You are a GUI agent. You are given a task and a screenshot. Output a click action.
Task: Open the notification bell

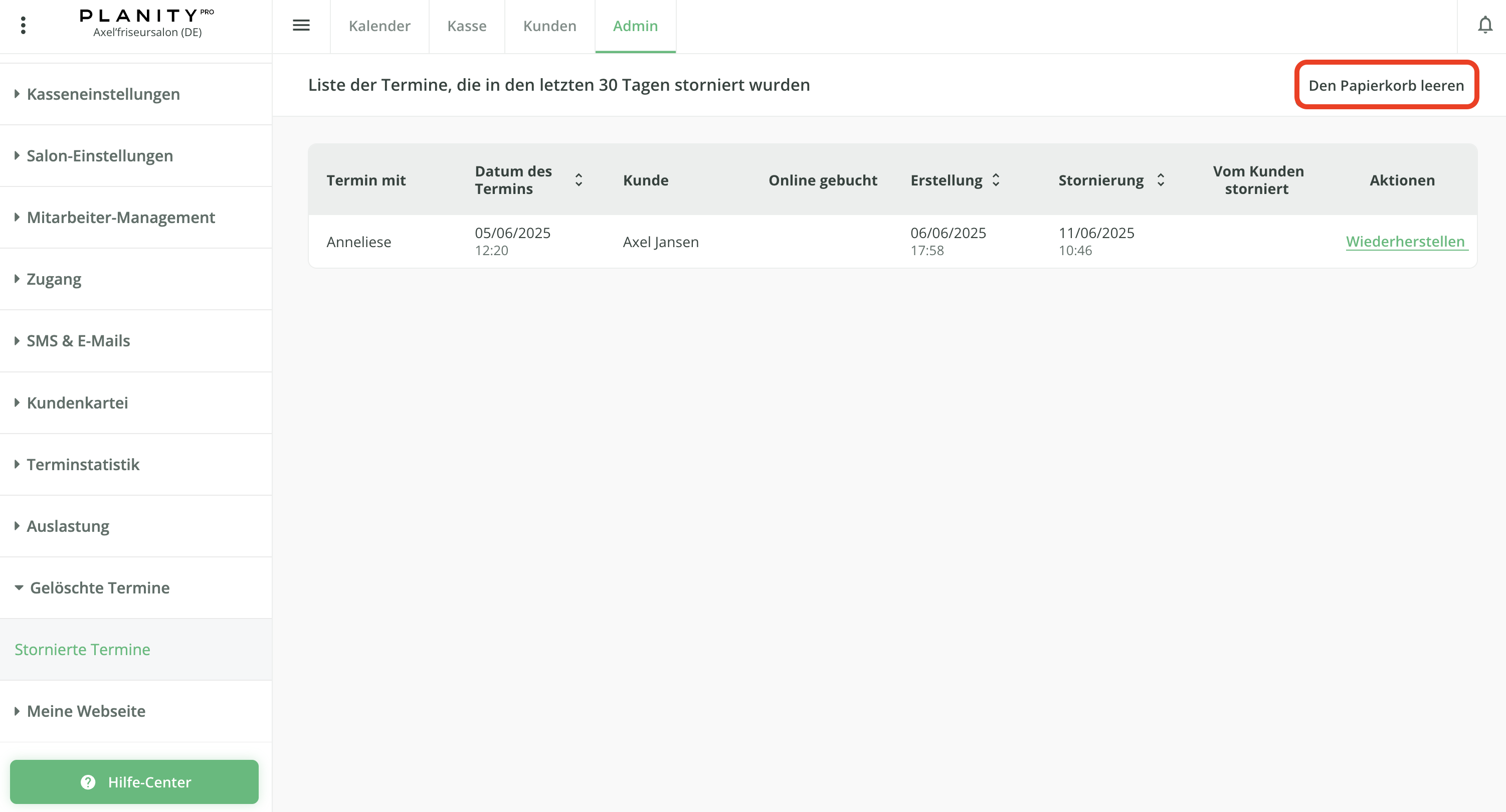click(1485, 26)
